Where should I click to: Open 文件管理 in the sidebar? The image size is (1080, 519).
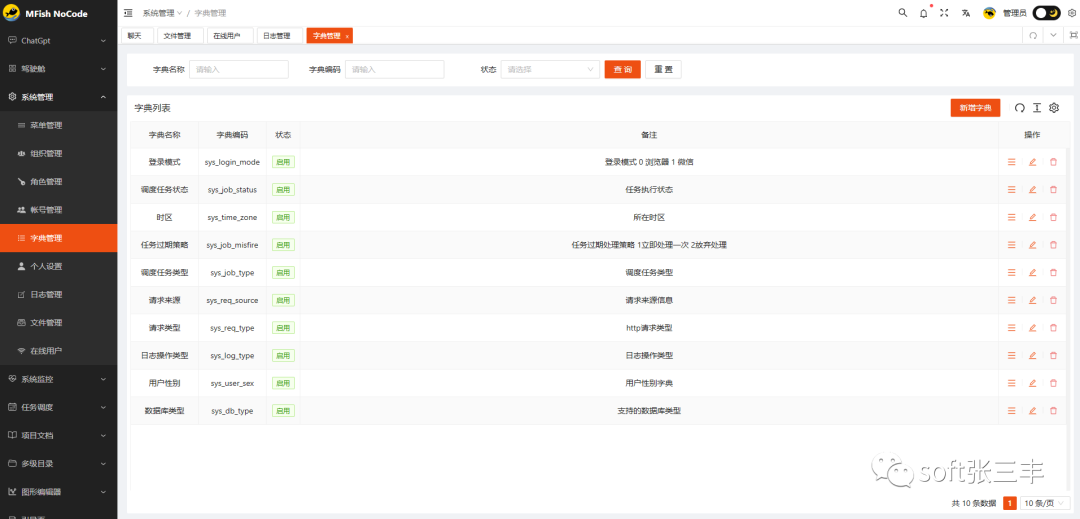pyautogui.click(x=59, y=322)
